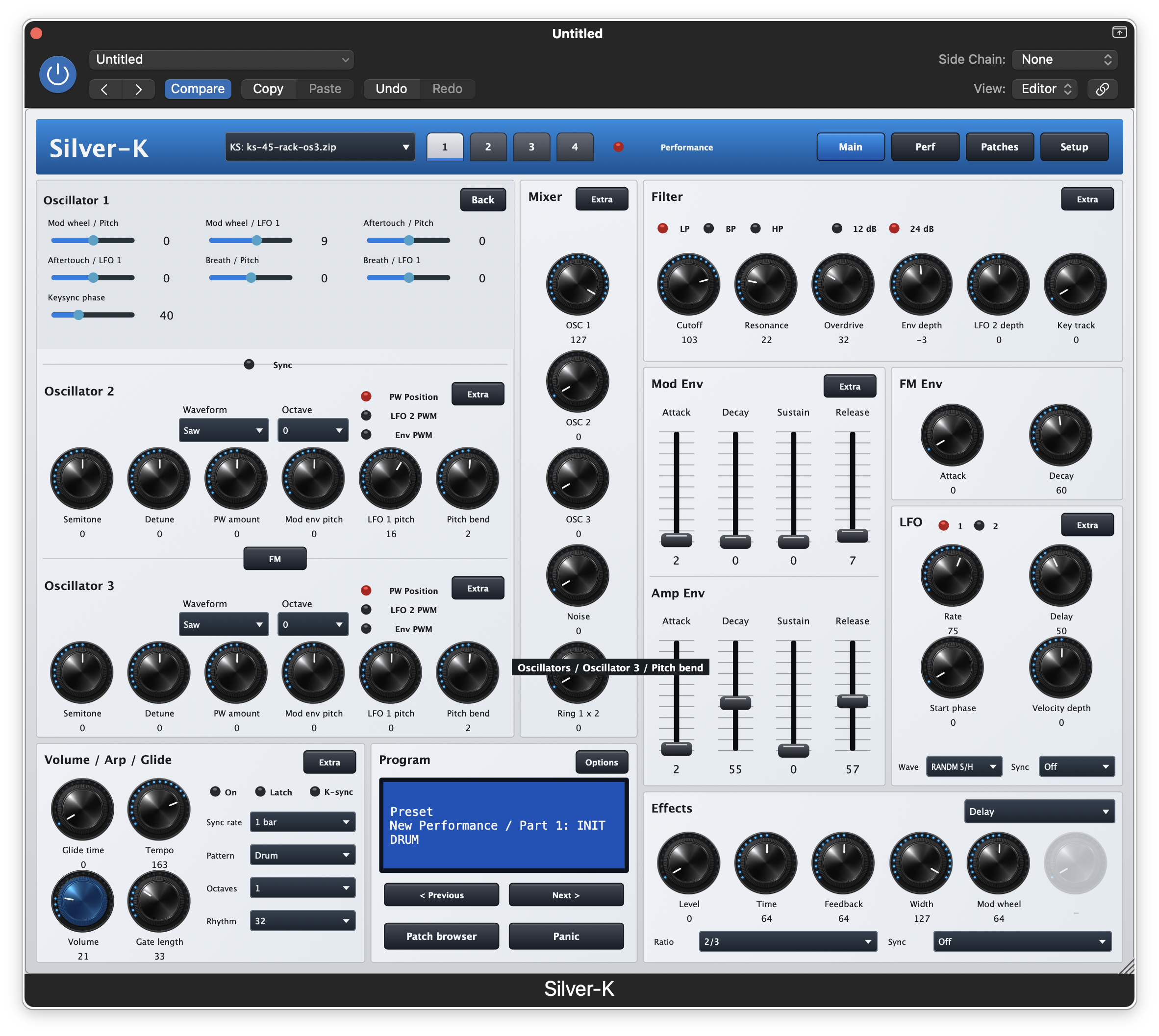
Task: Adjust Mod wheel / LFO 1 slider
Action: [251, 240]
